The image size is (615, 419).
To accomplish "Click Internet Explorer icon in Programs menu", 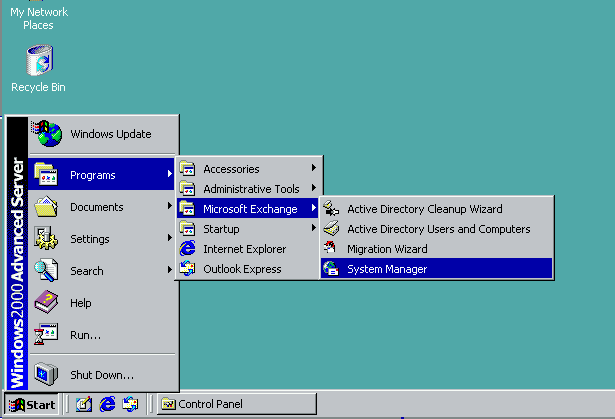I will click(187, 248).
